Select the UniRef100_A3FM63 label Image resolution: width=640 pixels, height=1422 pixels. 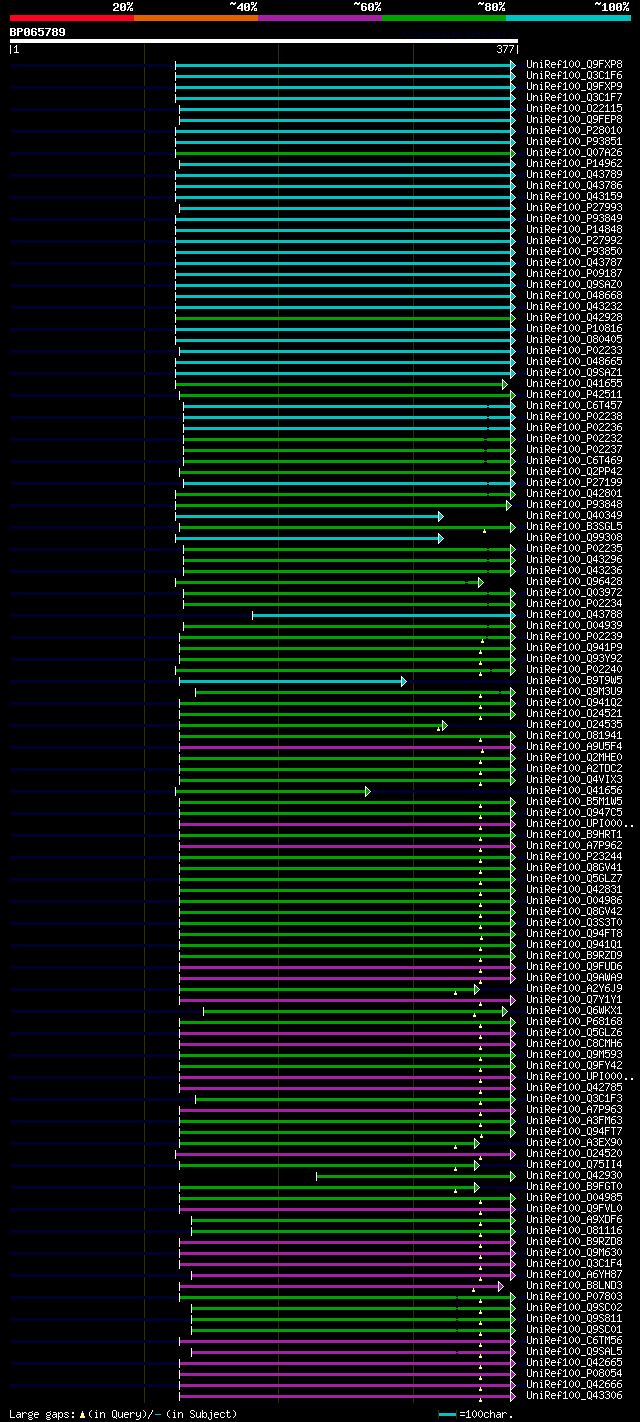(x=574, y=1121)
